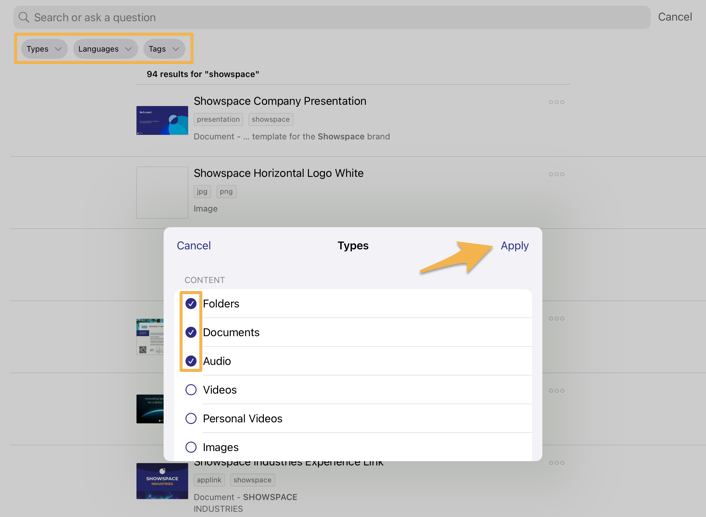Open more options for Showspace Horizontal Logo White

click(557, 174)
